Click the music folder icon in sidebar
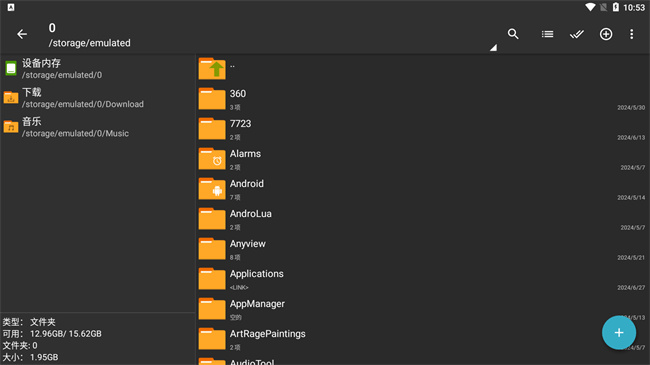 click(11, 127)
